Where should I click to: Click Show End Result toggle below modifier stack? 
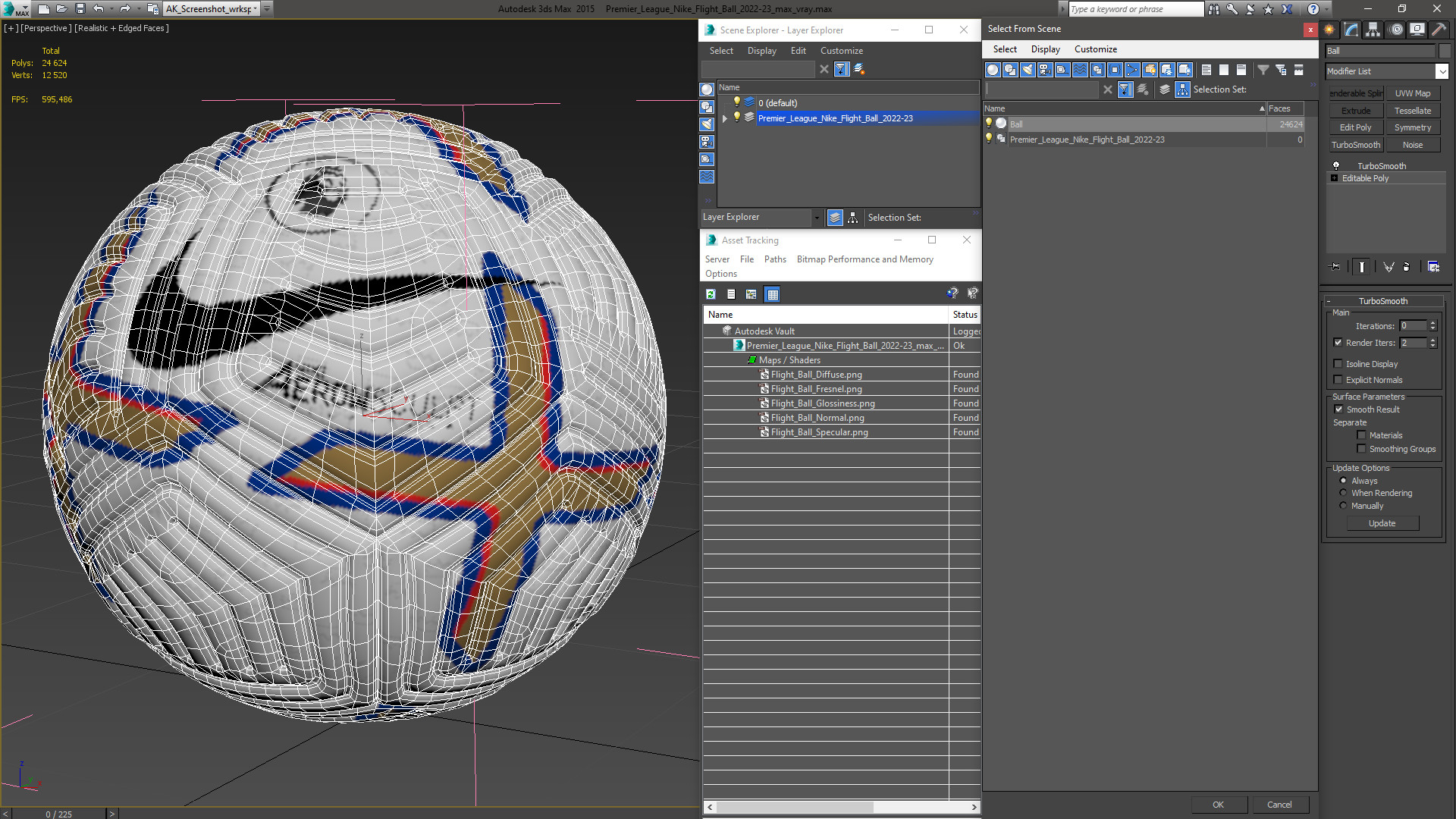pyautogui.click(x=1362, y=267)
